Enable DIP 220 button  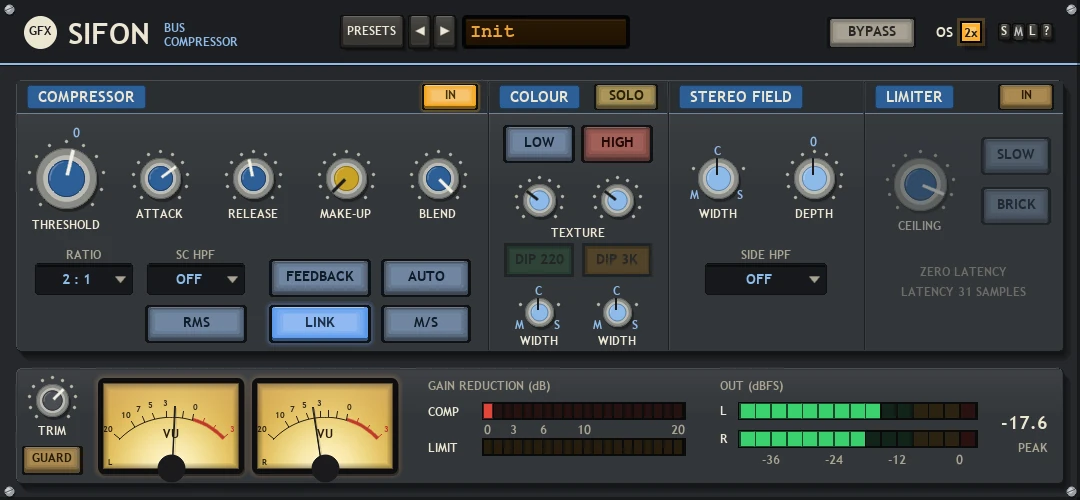(x=539, y=260)
